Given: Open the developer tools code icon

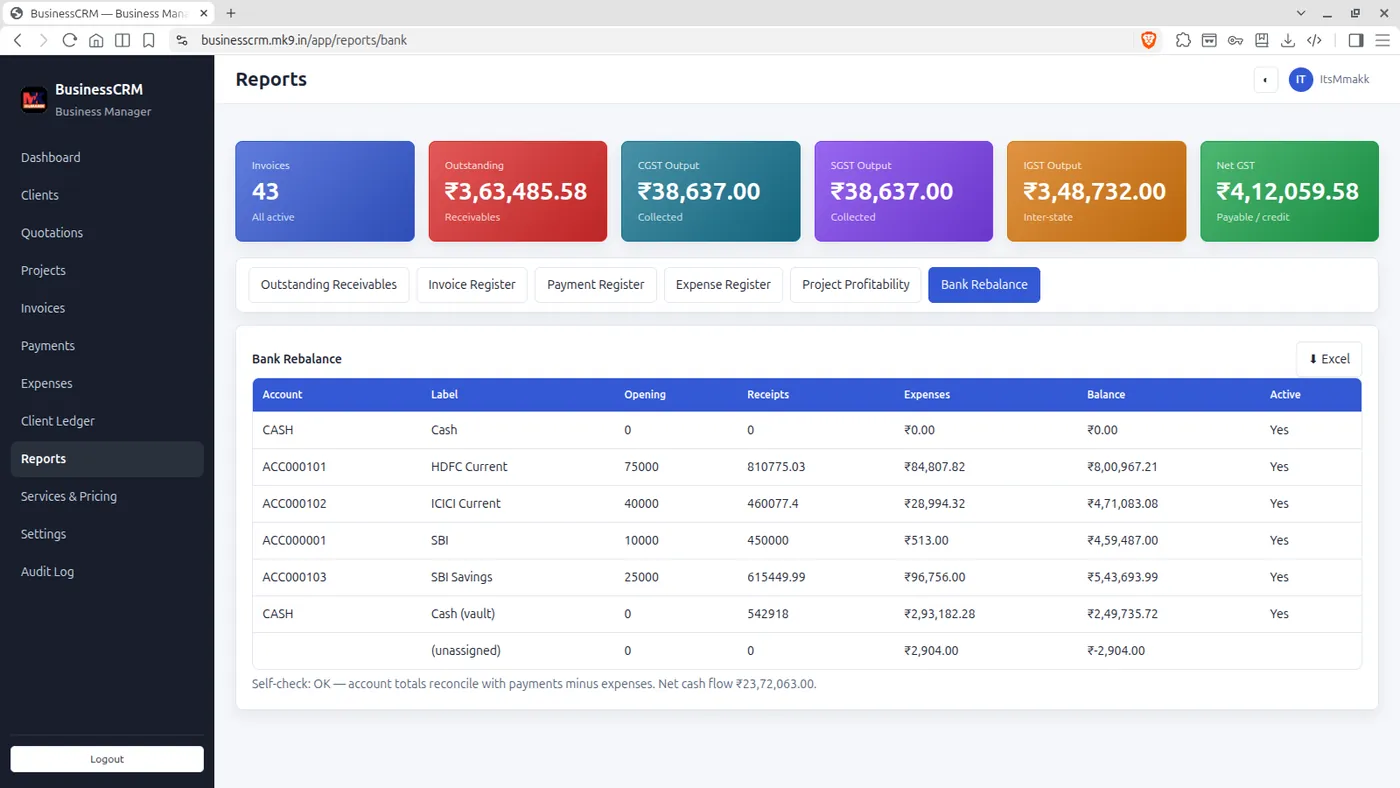Looking at the screenshot, I should tap(1315, 40).
